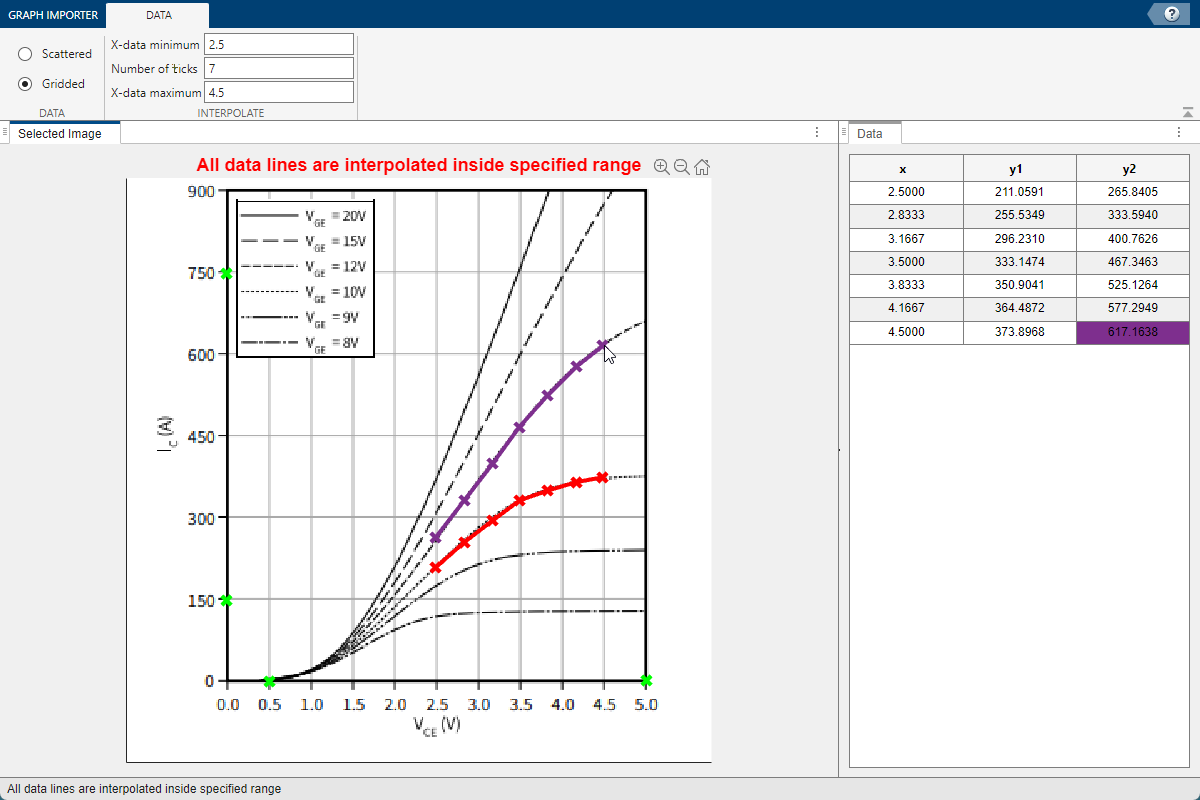Open the Selected Image panel three-dot menu

(817, 133)
